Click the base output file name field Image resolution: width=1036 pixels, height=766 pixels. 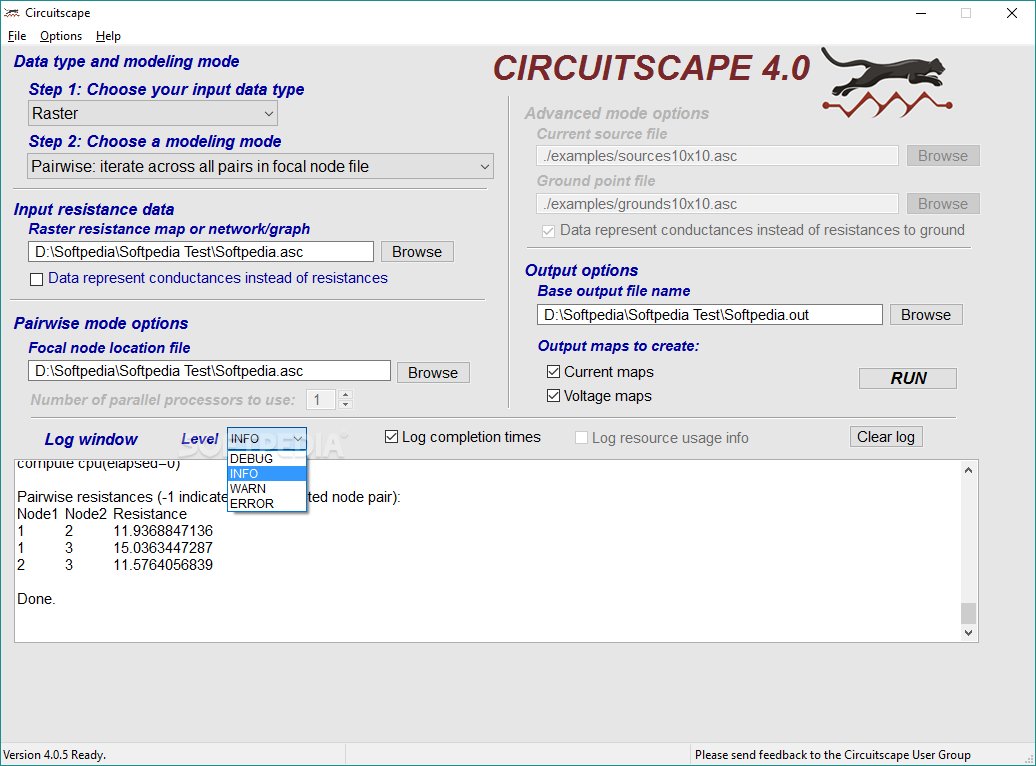(710, 315)
